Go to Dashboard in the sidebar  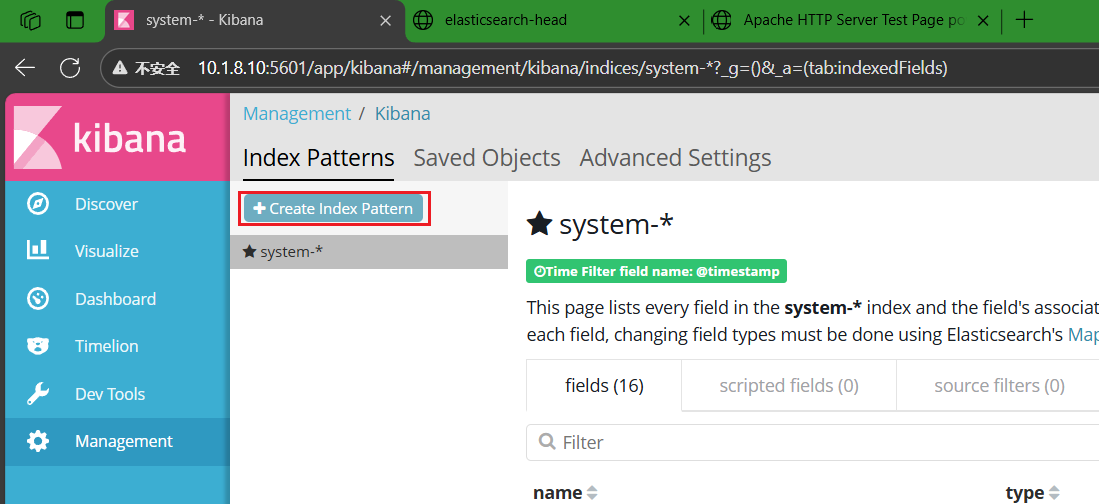point(118,299)
